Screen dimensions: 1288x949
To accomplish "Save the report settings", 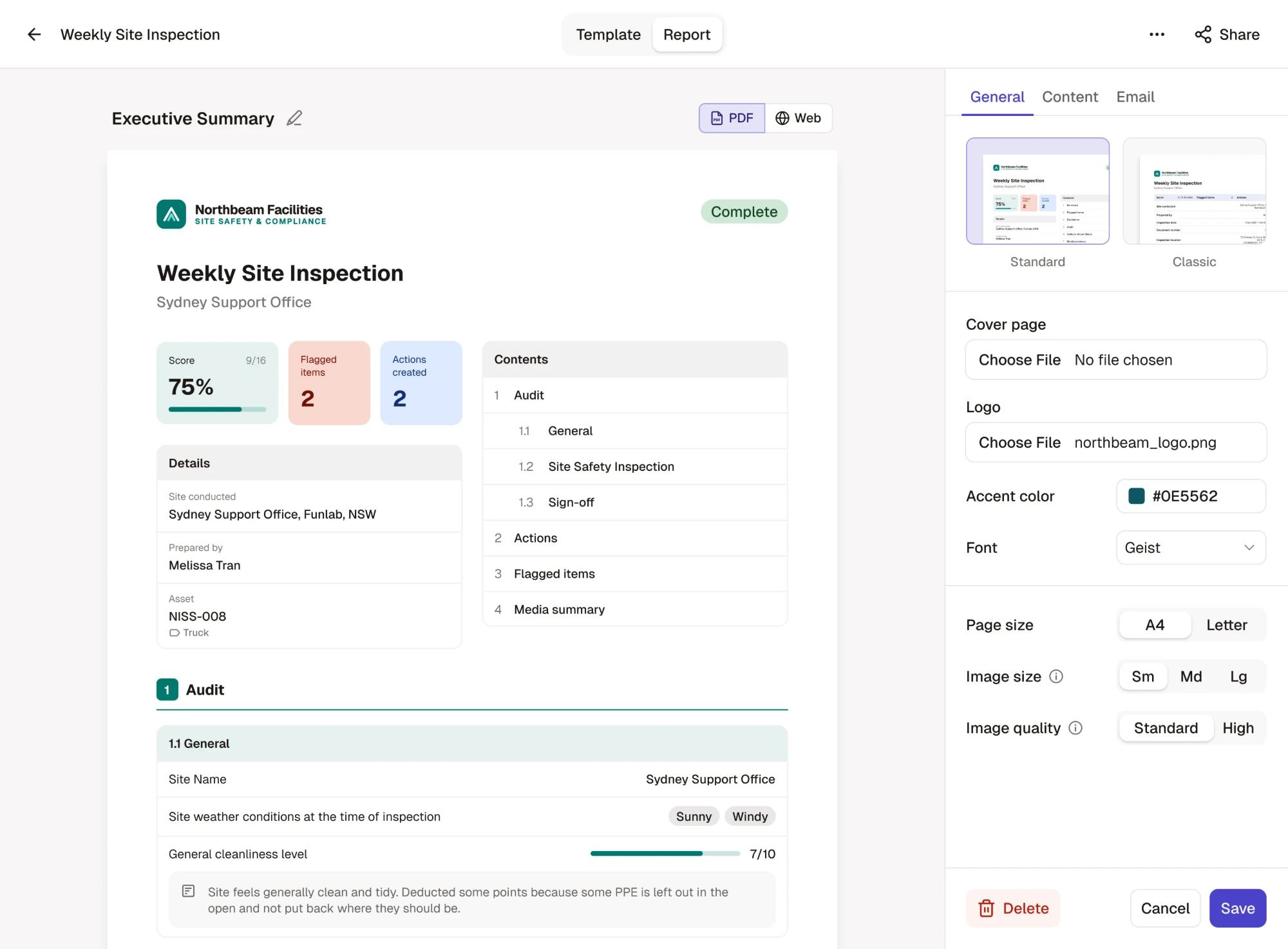I will 1237,908.
